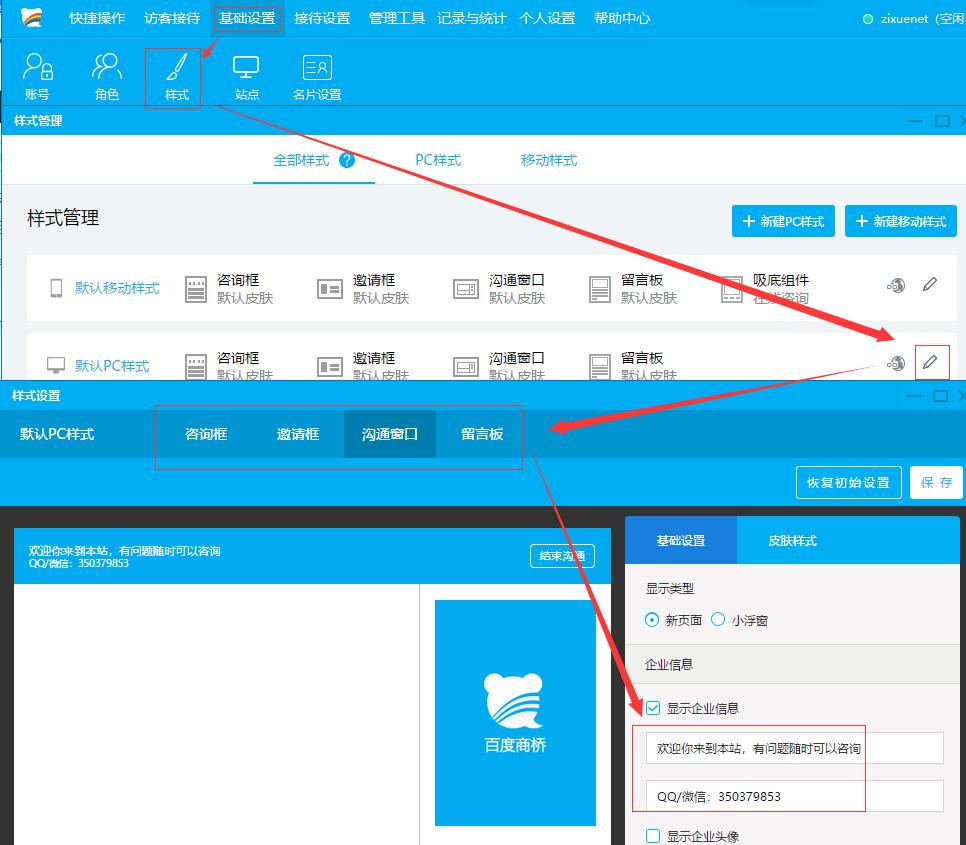This screenshot has width=966, height=845.
Task: Open 管理工具 menu
Action: [x=397, y=18]
